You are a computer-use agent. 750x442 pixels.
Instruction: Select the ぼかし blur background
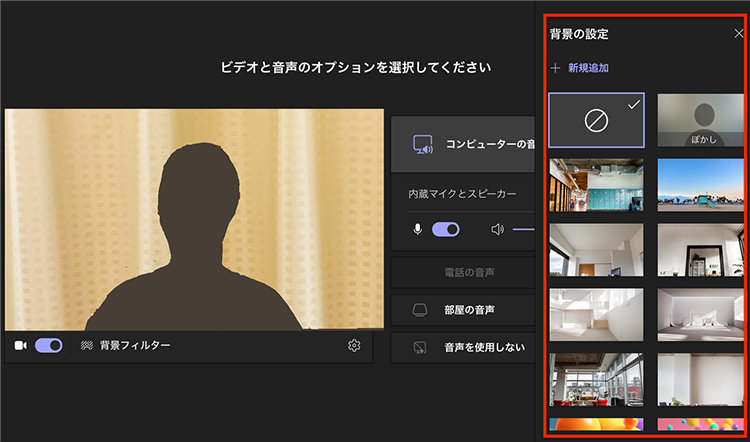click(701, 120)
